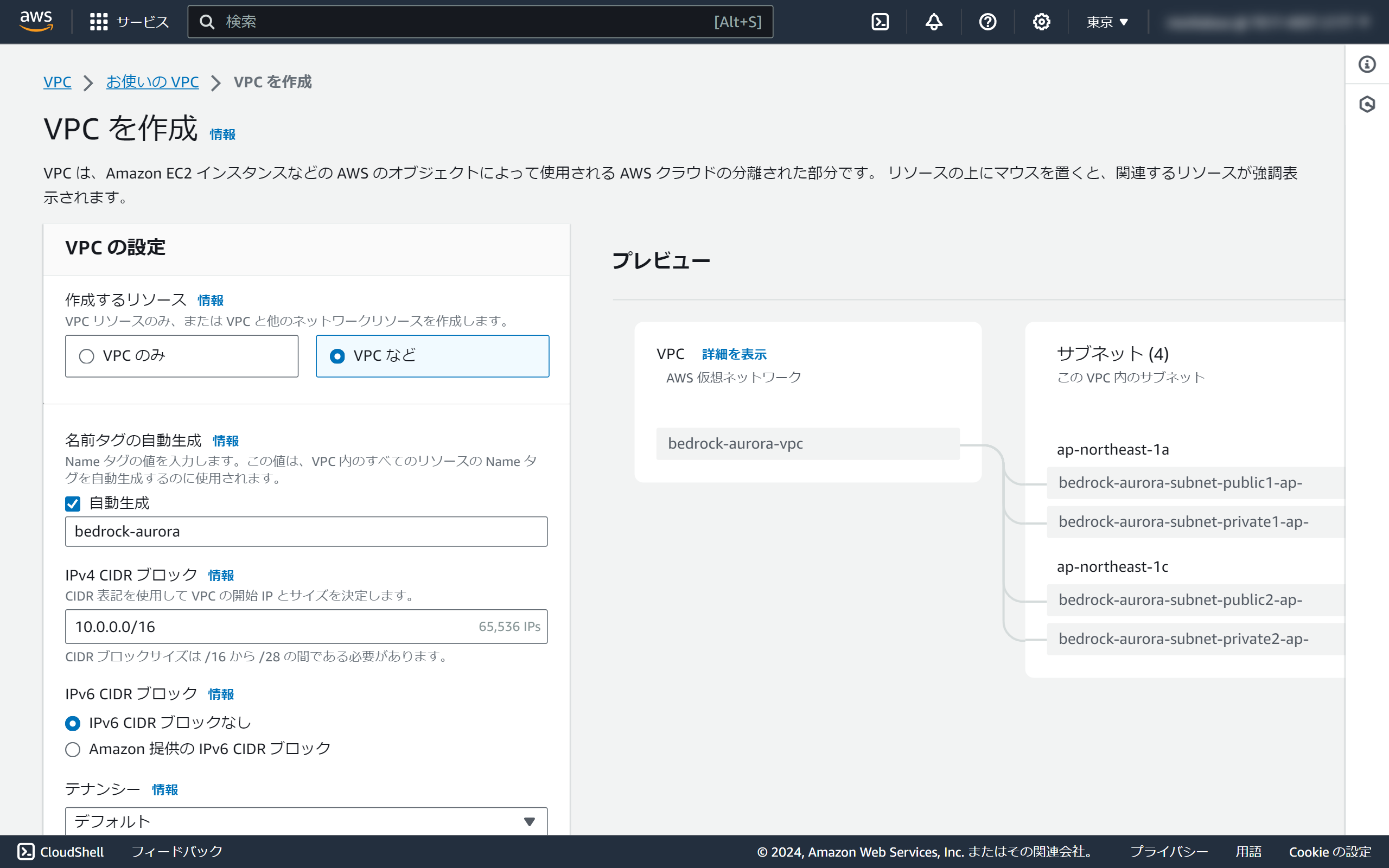Open the info panel icon on right sidebar
The width and height of the screenshot is (1389, 868).
1367,65
